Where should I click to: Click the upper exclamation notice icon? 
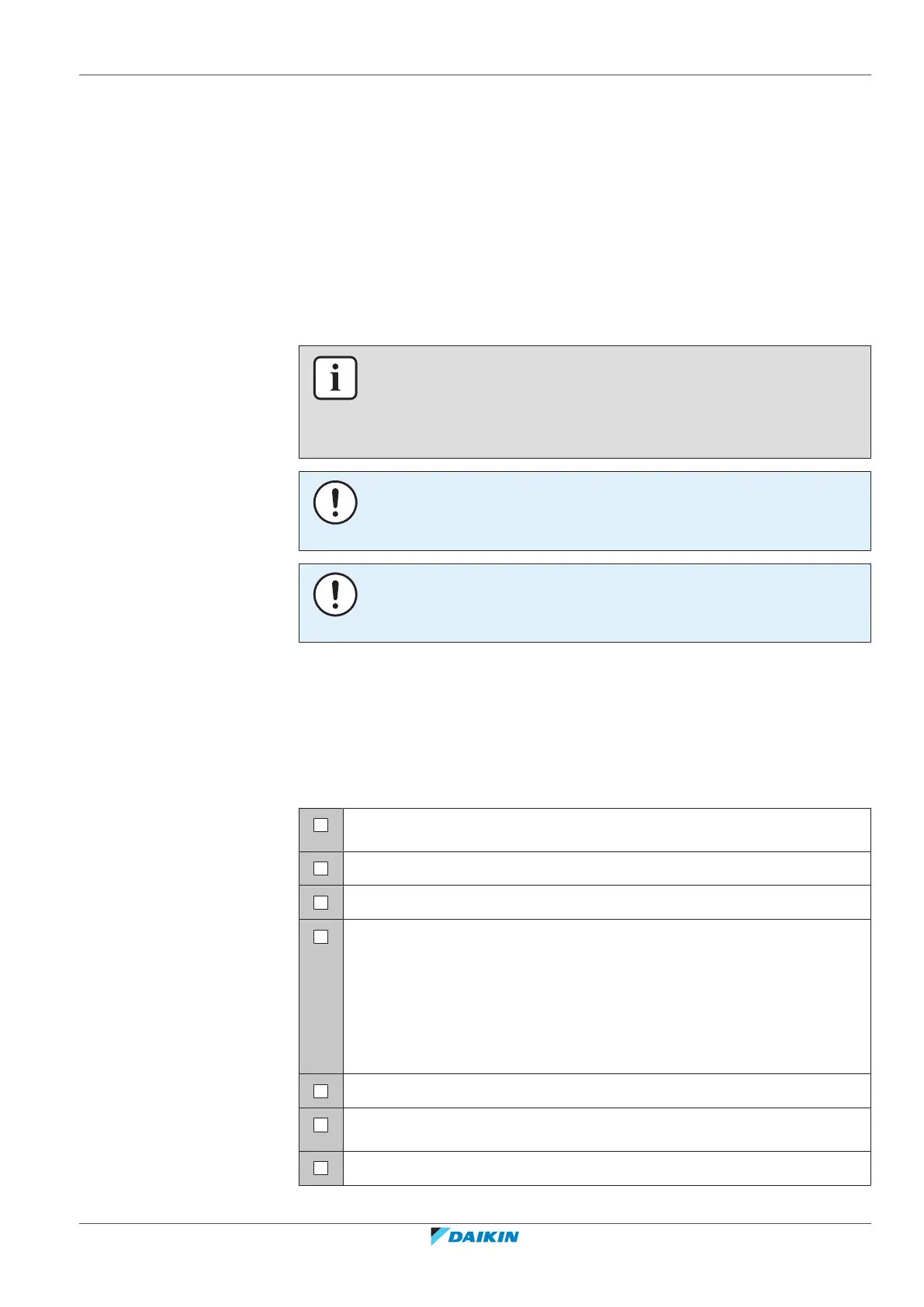335,502
